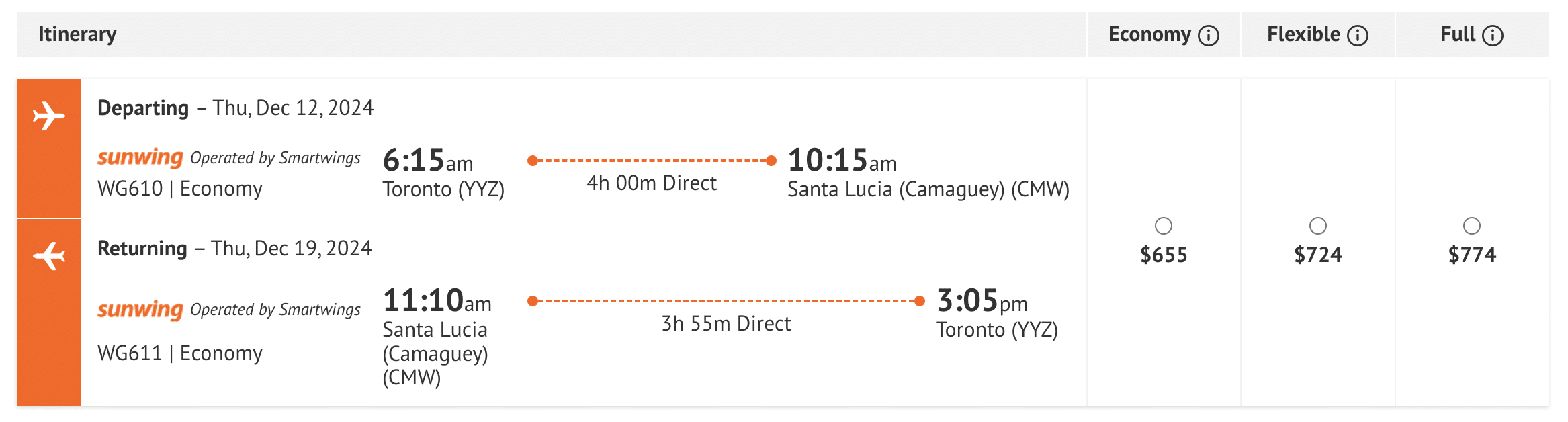Click the returning flight airplane icon
The height and width of the screenshot is (422, 1568).
click(49, 255)
